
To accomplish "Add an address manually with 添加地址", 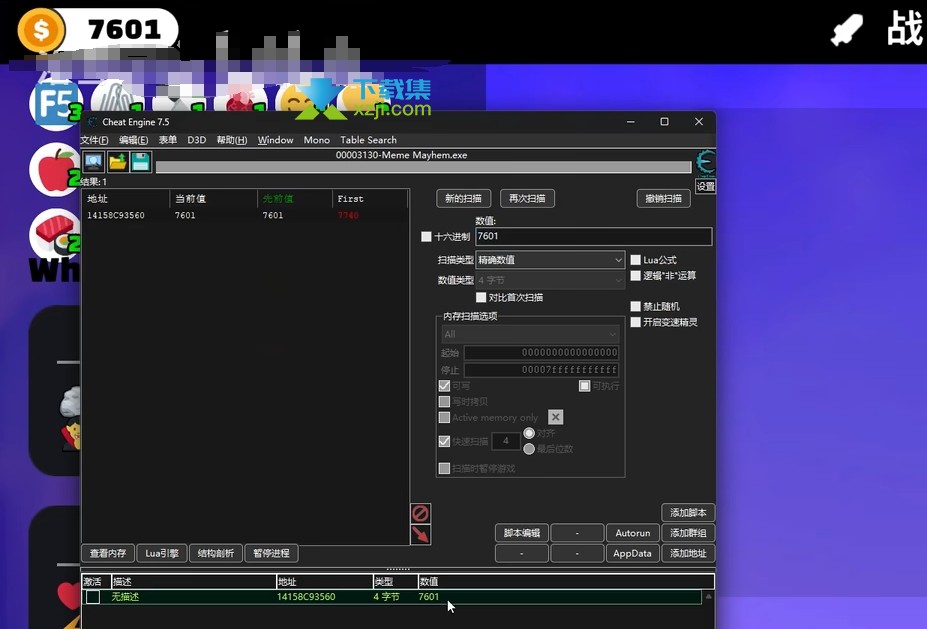I will coord(688,554).
